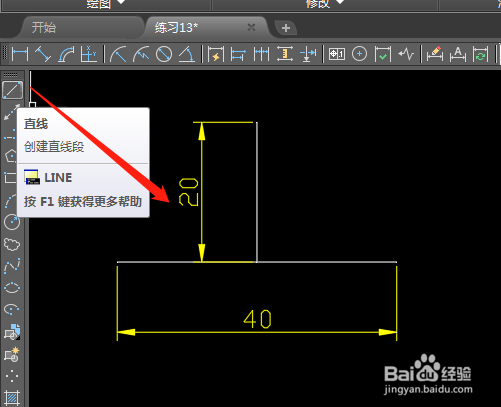Select the Construction Line tool
The height and width of the screenshot is (407, 501).
tap(12, 112)
